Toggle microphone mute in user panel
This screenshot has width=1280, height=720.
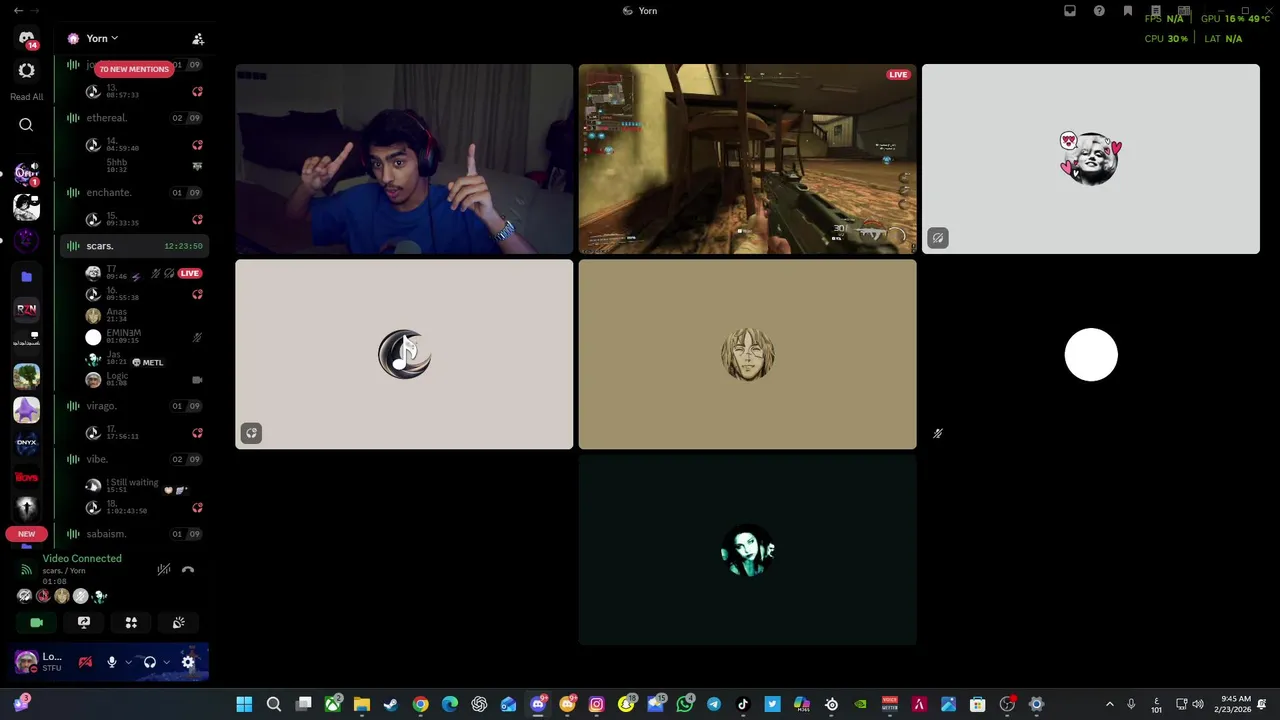click(111, 662)
